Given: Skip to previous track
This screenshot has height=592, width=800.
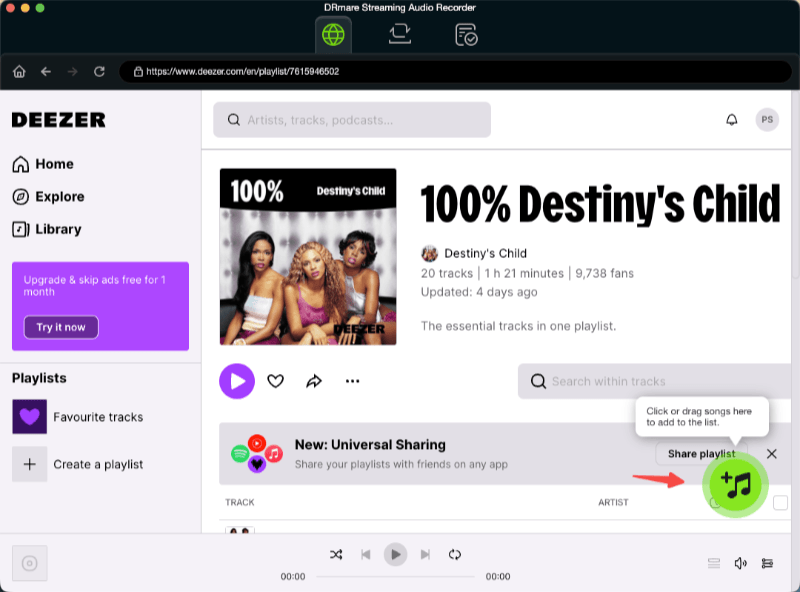Looking at the screenshot, I should point(365,555).
